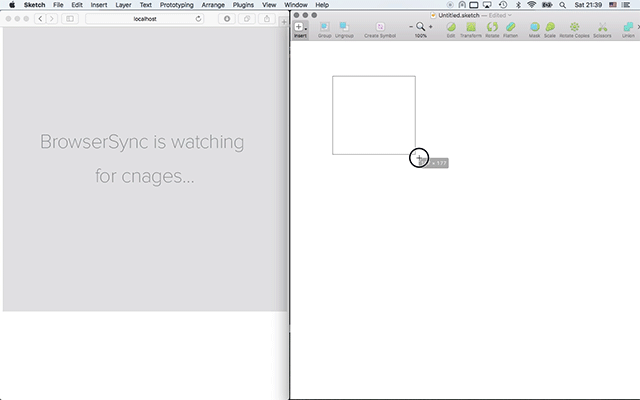Select the Scissors tool
The image size is (640, 400).
602,27
